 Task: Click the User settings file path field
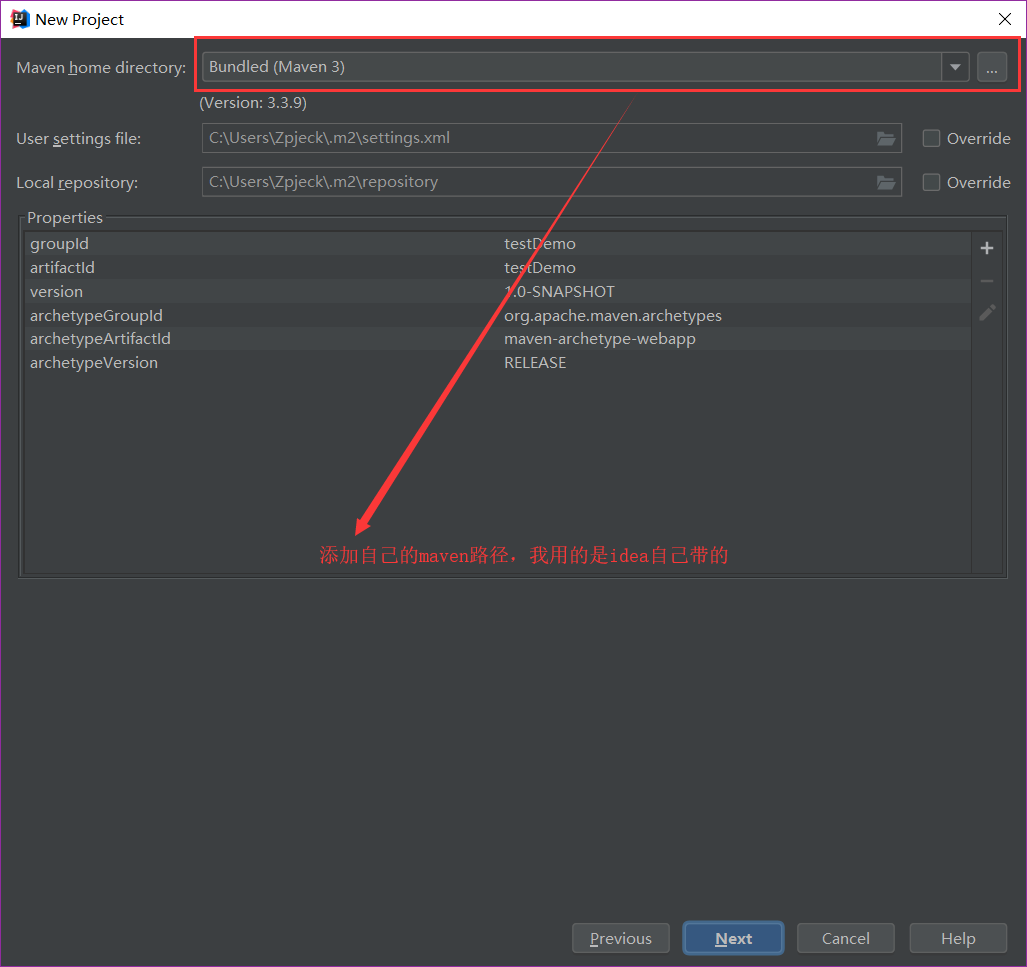click(x=551, y=138)
